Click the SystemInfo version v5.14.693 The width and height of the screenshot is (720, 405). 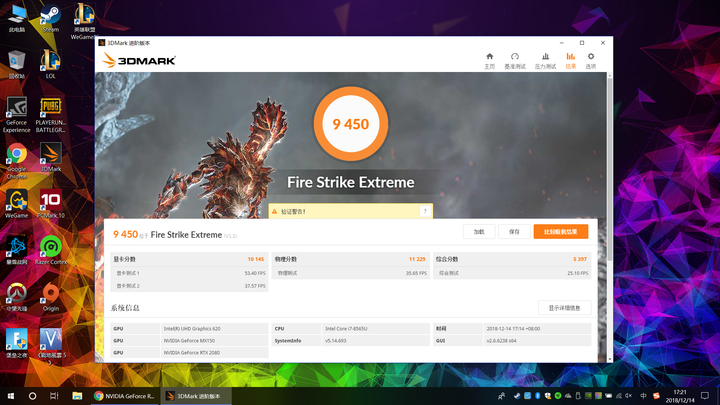pos(336,341)
